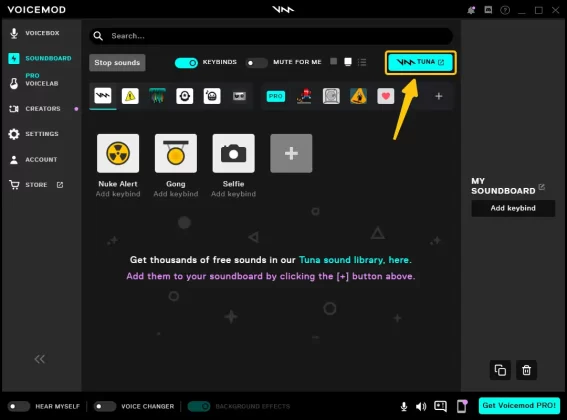Open Pro Voicelab in the sidebar
The width and height of the screenshot is (567, 420).
click(34, 80)
